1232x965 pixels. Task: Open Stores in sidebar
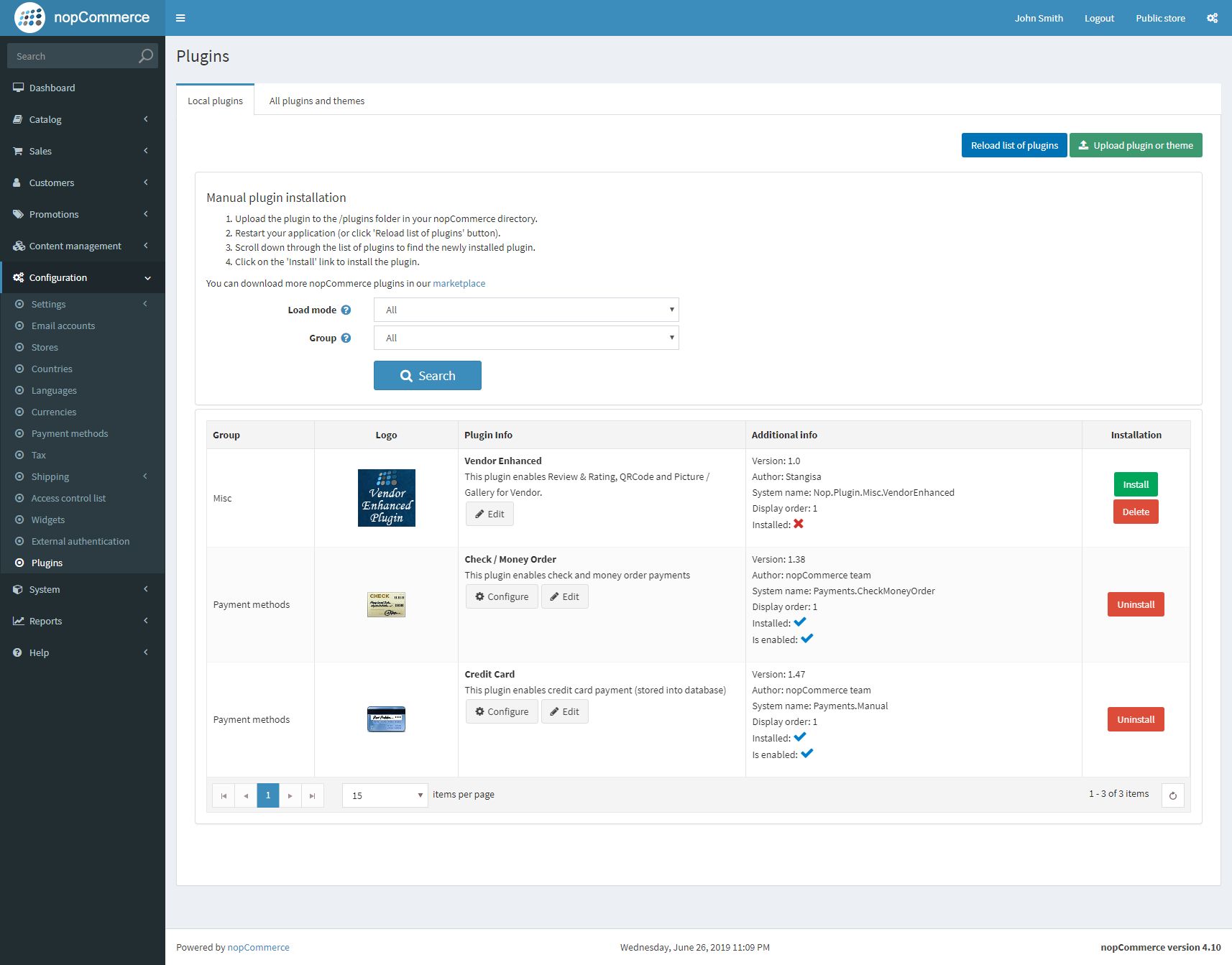tap(83, 347)
